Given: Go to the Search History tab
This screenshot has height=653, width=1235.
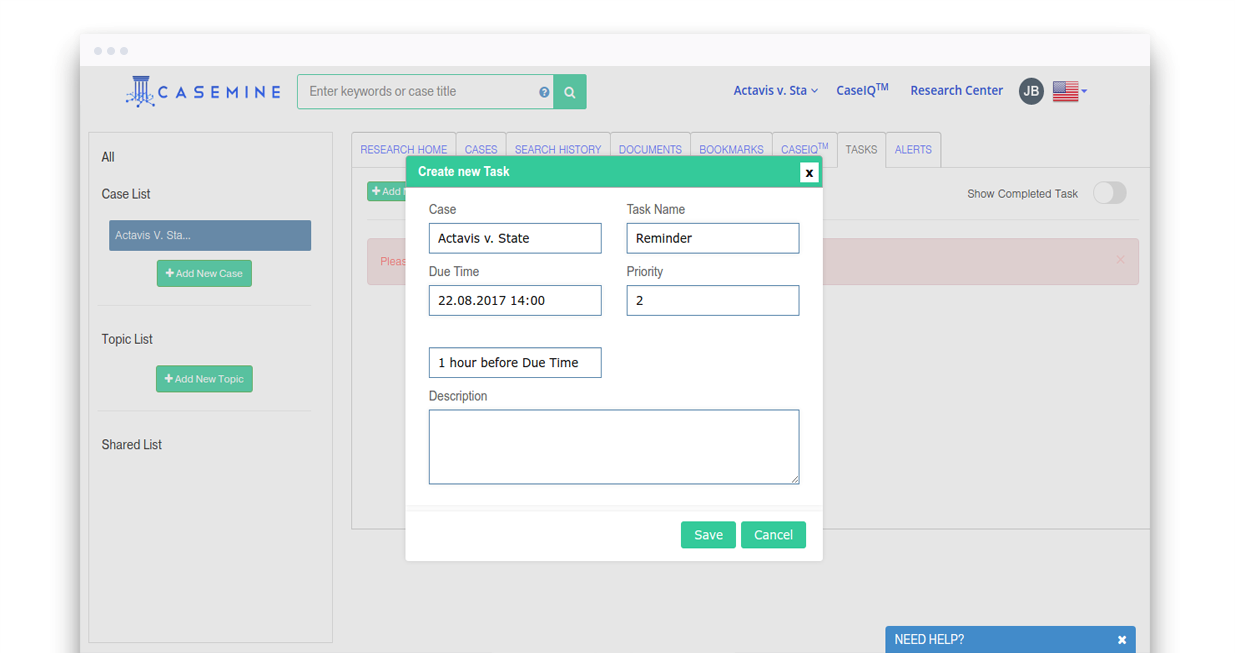Looking at the screenshot, I should [558, 150].
